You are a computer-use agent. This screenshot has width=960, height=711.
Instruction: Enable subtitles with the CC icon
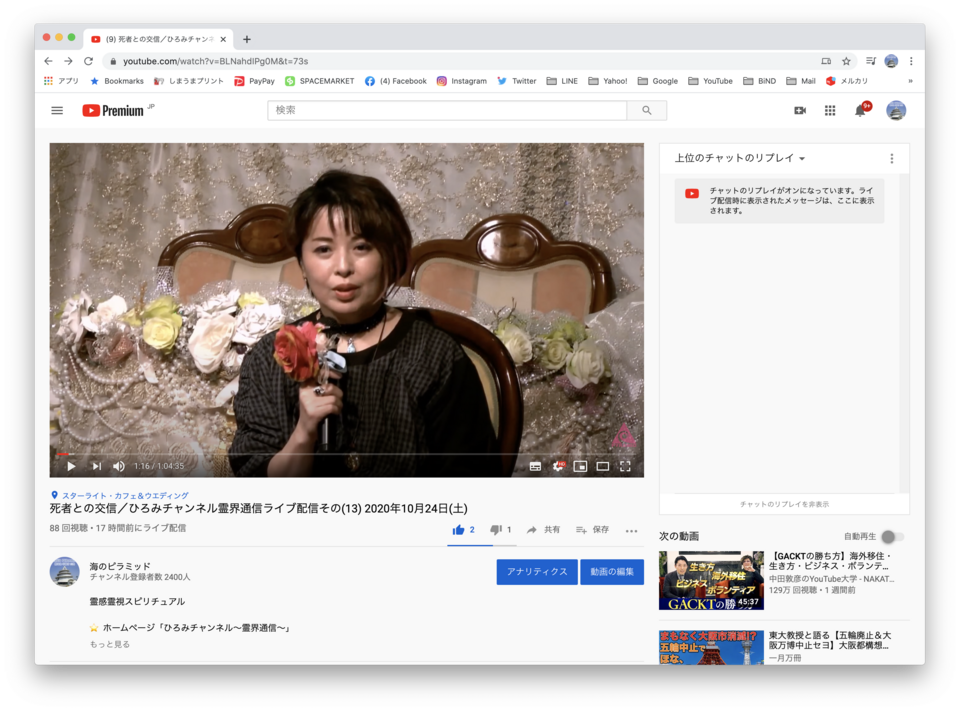click(x=535, y=466)
